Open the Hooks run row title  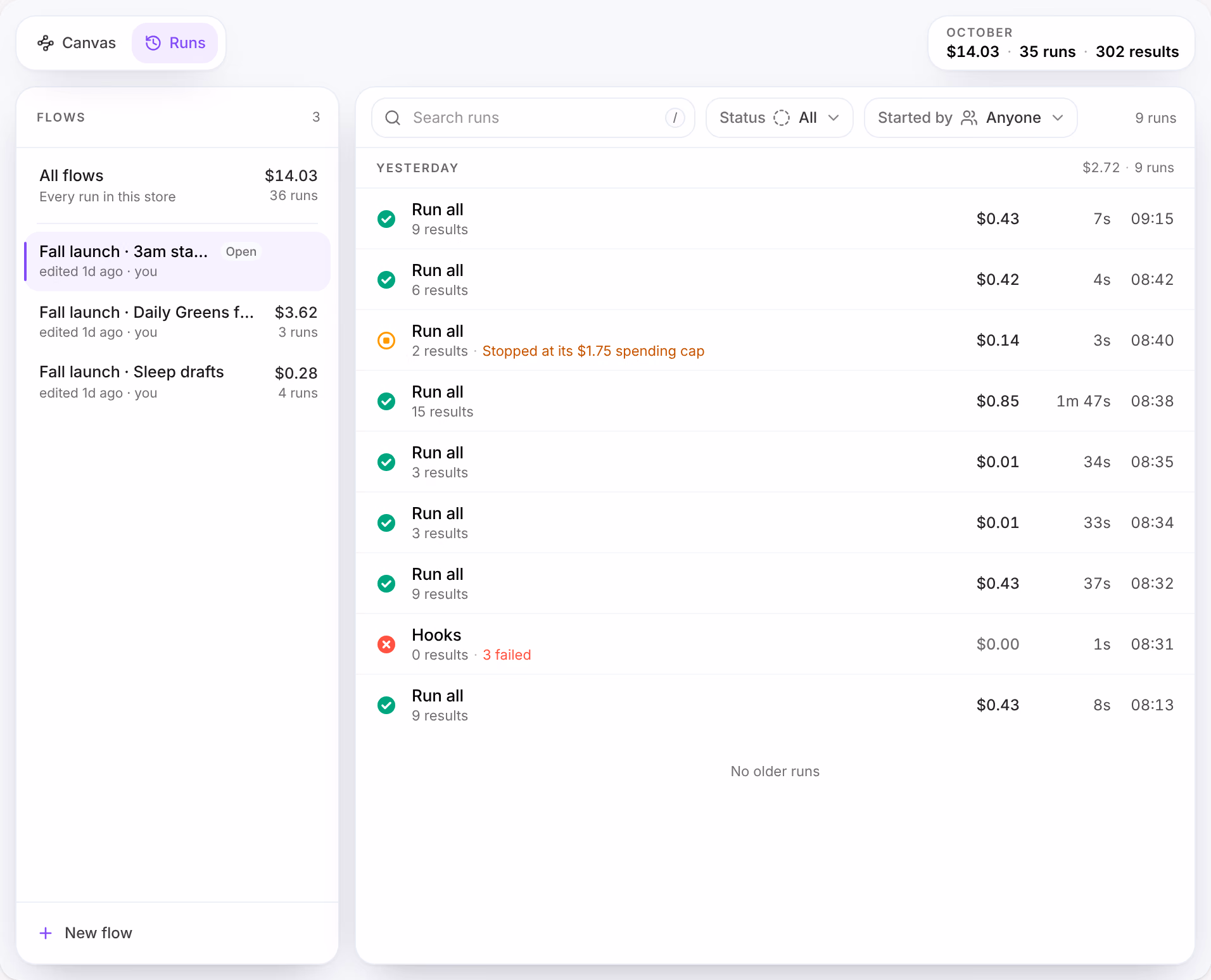click(436, 635)
